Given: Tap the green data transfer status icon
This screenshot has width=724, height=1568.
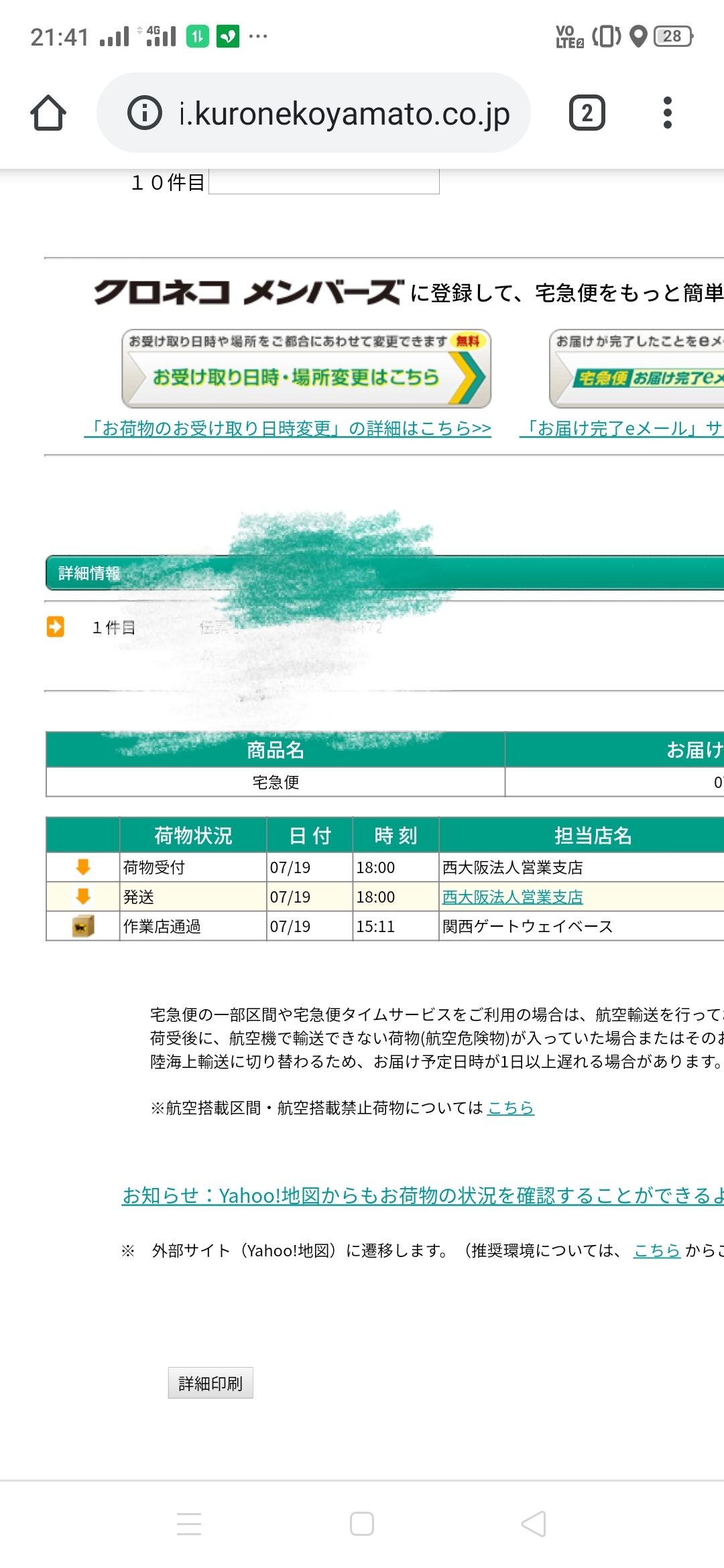Looking at the screenshot, I should click(x=198, y=36).
